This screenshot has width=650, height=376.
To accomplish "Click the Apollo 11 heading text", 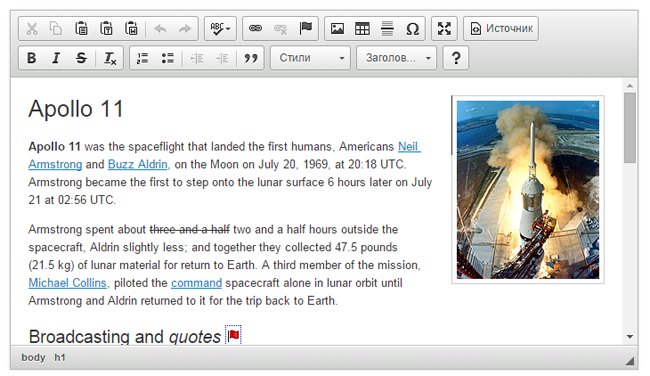I will point(76,109).
